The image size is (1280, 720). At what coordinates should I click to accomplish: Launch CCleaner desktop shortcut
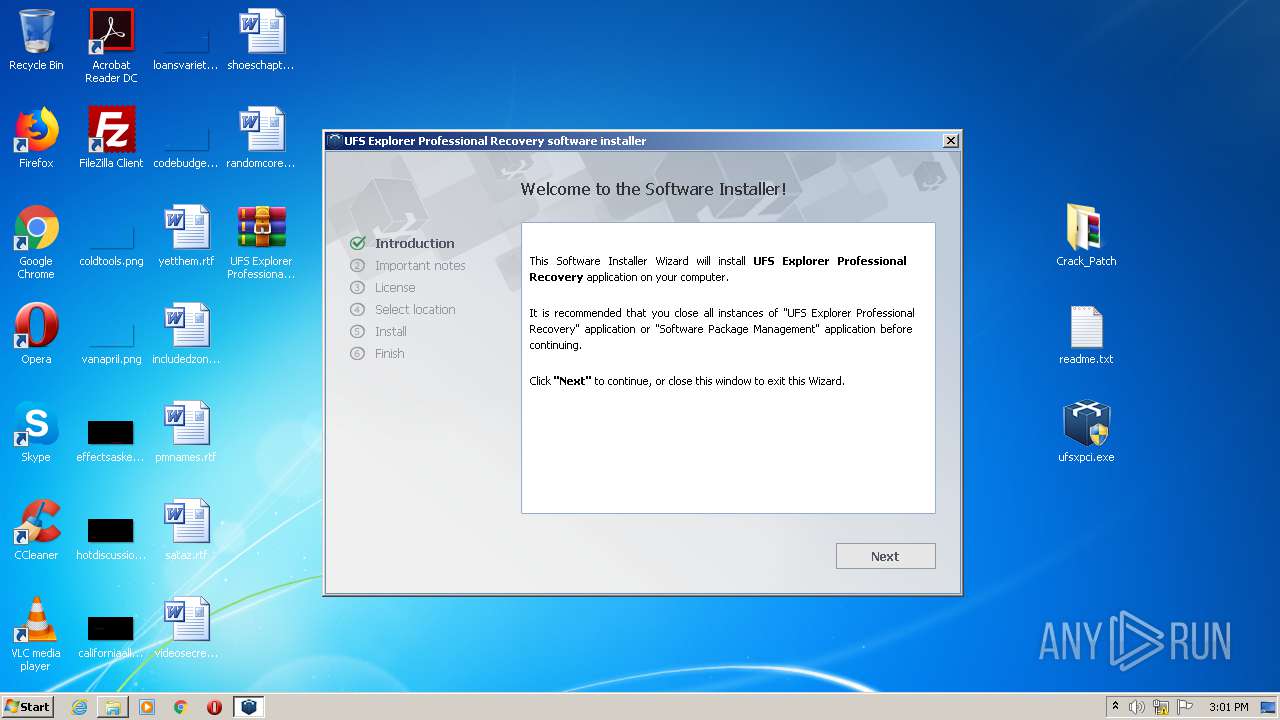(x=36, y=530)
